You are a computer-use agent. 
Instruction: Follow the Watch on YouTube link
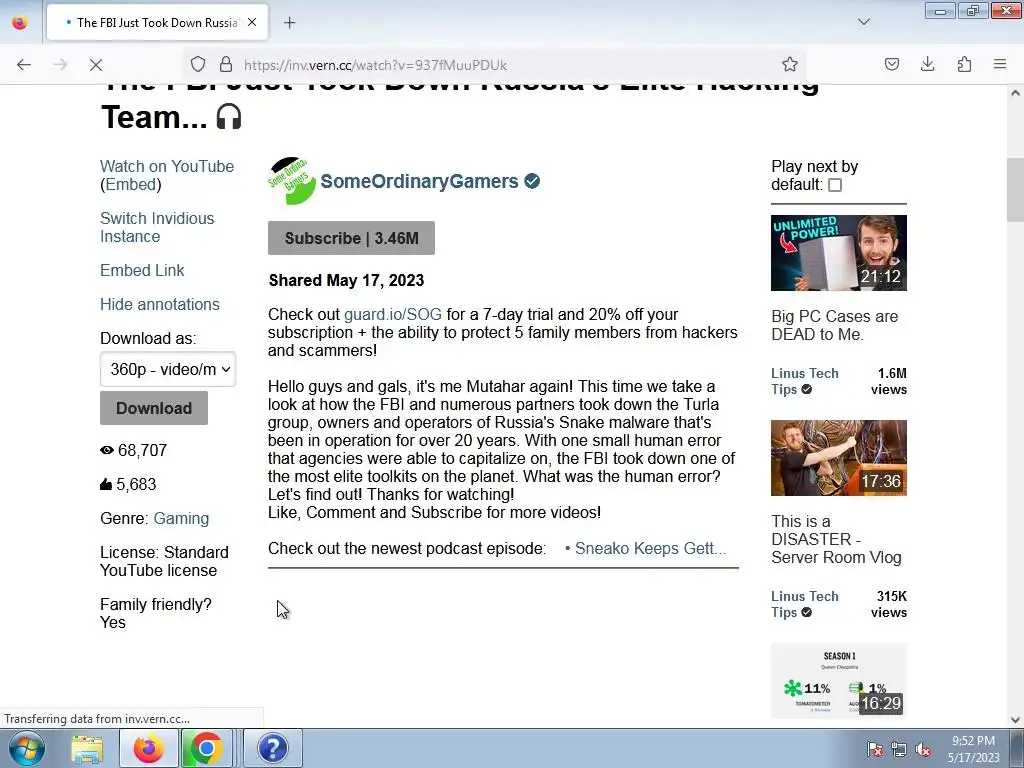(167, 166)
